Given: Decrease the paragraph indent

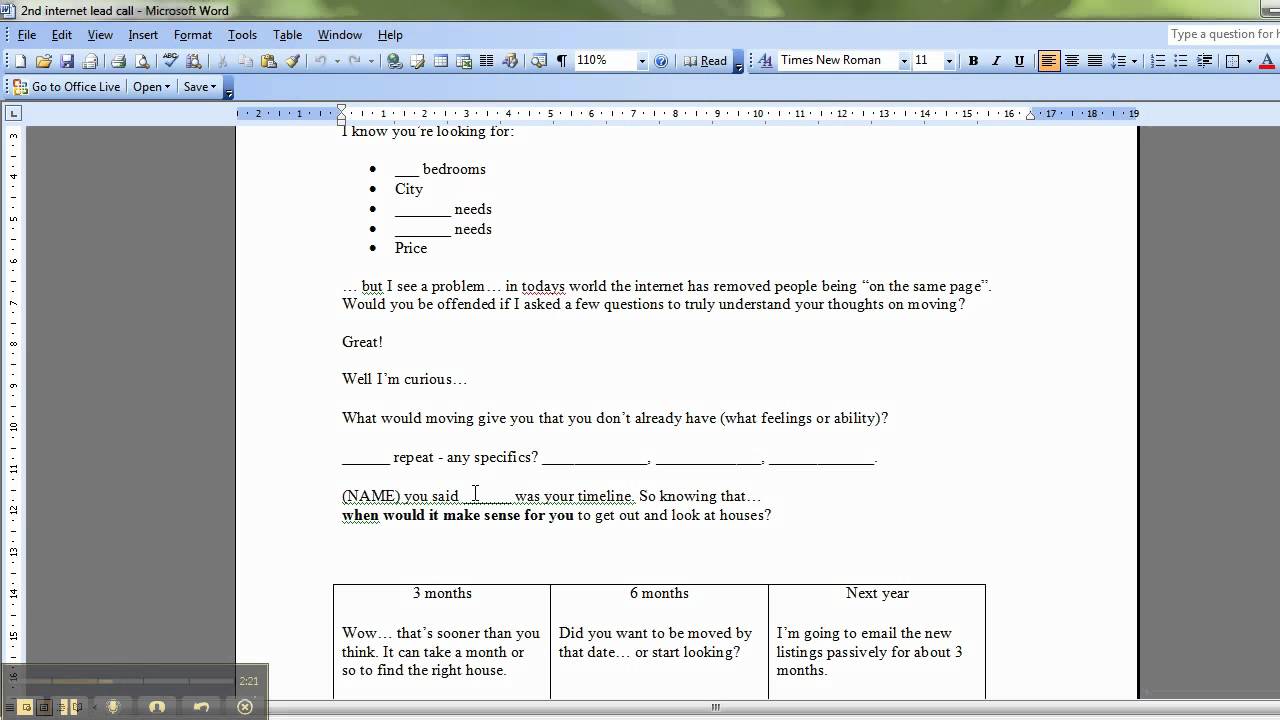Looking at the screenshot, I should pyautogui.click(x=1204, y=61).
